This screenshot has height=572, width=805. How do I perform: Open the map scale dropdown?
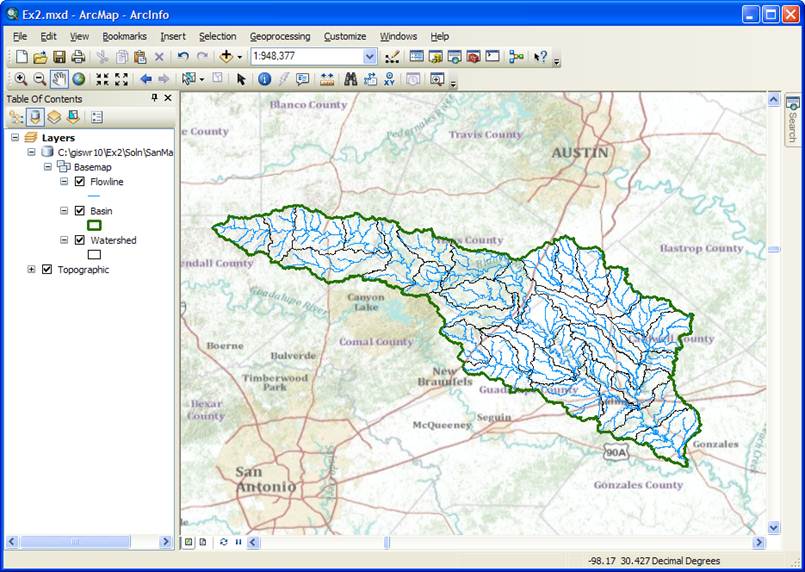pyautogui.click(x=370, y=57)
